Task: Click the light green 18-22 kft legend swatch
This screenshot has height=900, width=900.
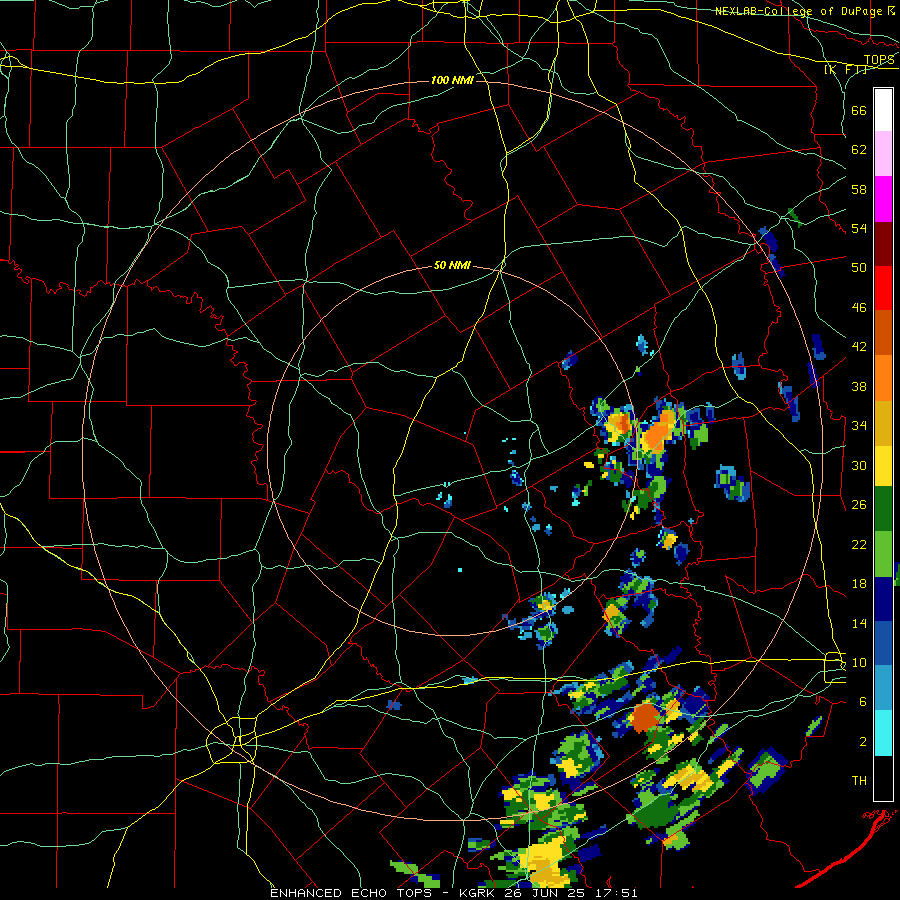Action: click(x=883, y=554)
